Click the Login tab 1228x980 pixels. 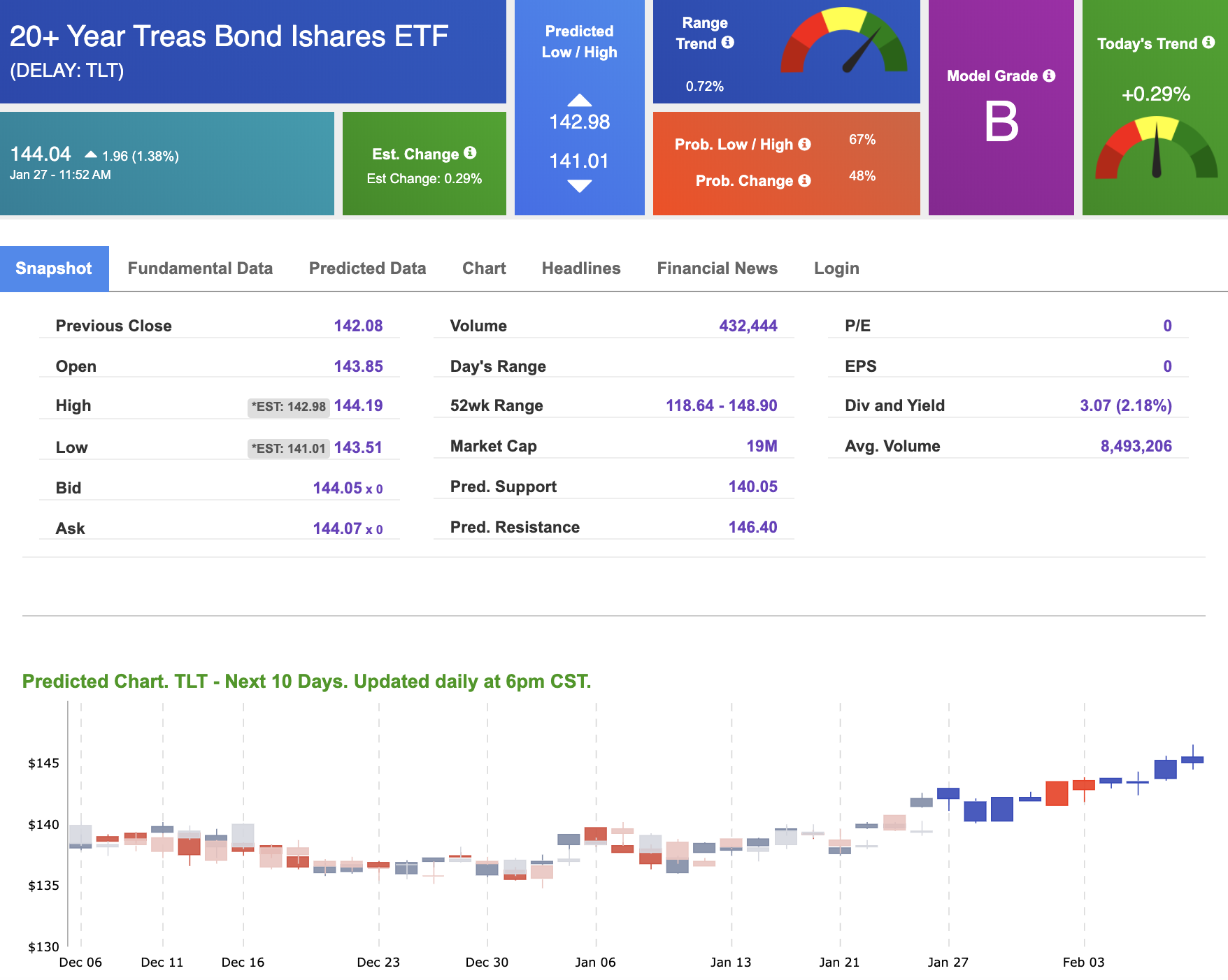click(836, 268)
